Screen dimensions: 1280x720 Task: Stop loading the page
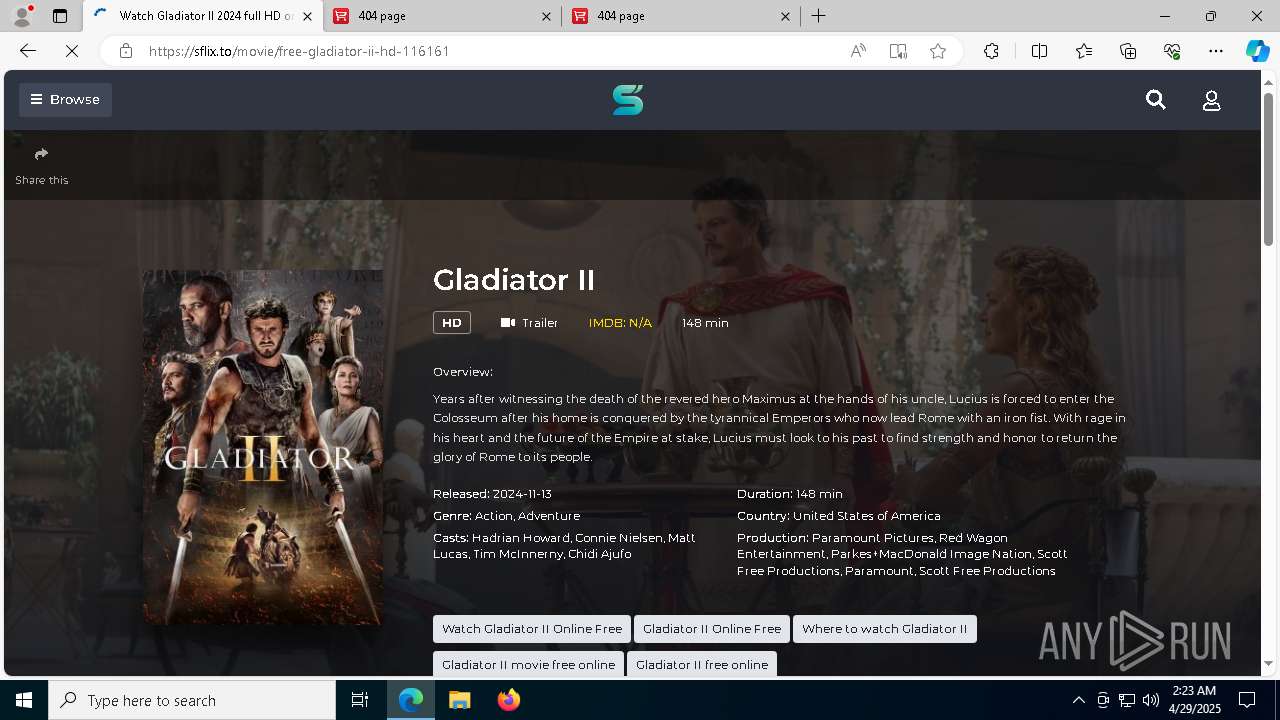[x=72, y=51]
